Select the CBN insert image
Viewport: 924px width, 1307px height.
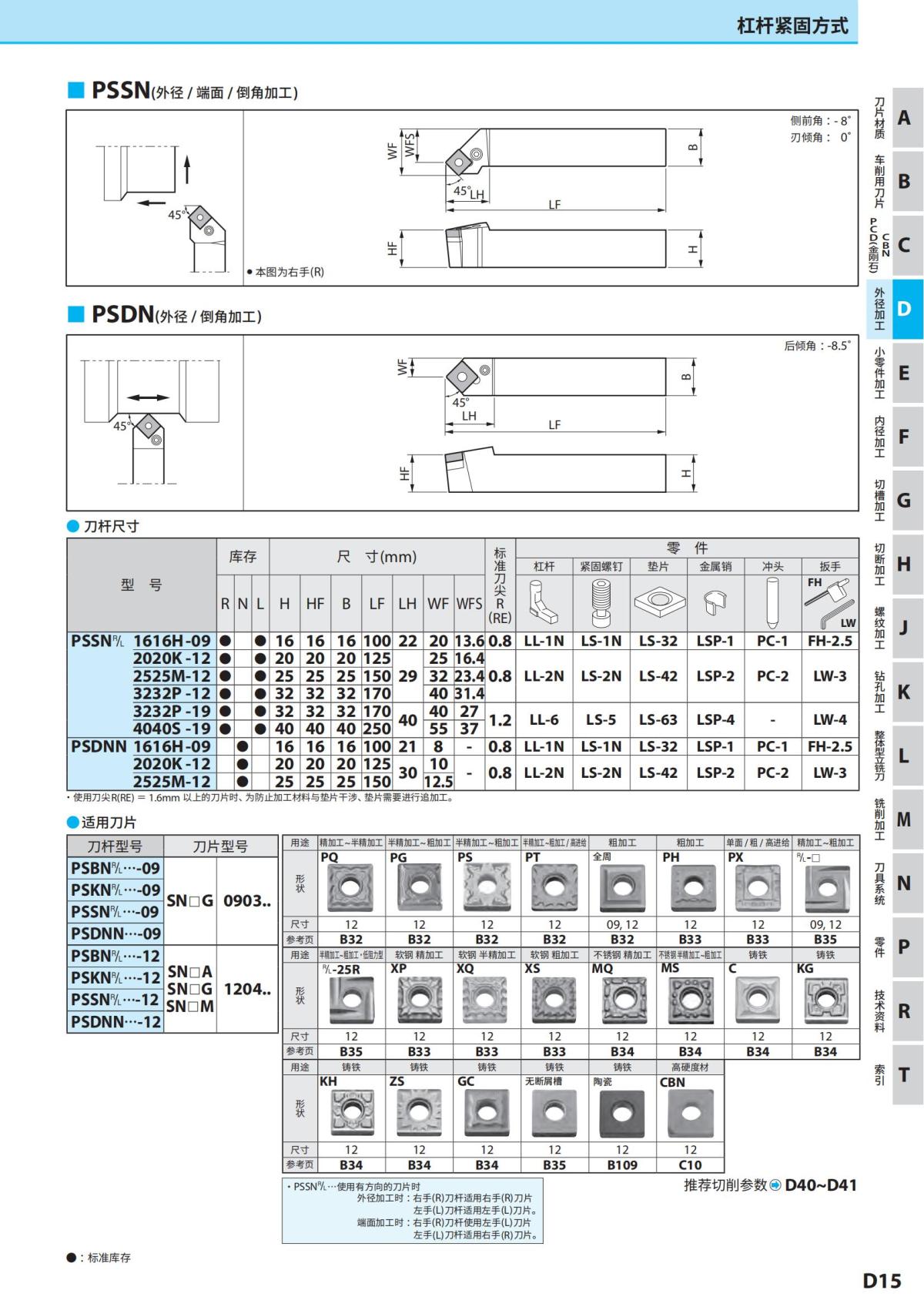690,1114
